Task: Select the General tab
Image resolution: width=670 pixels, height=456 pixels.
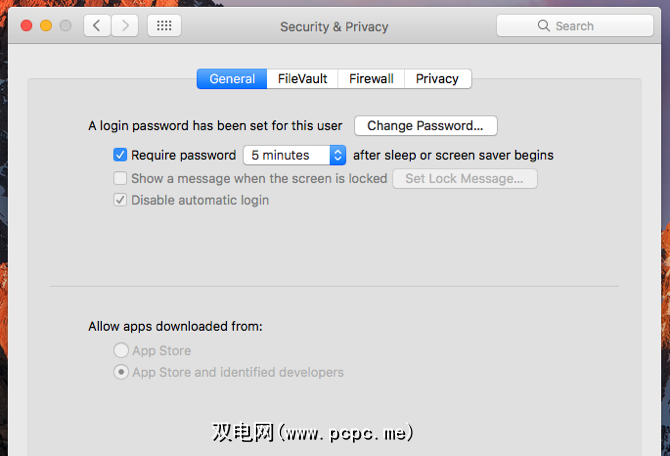Action: 232,79
